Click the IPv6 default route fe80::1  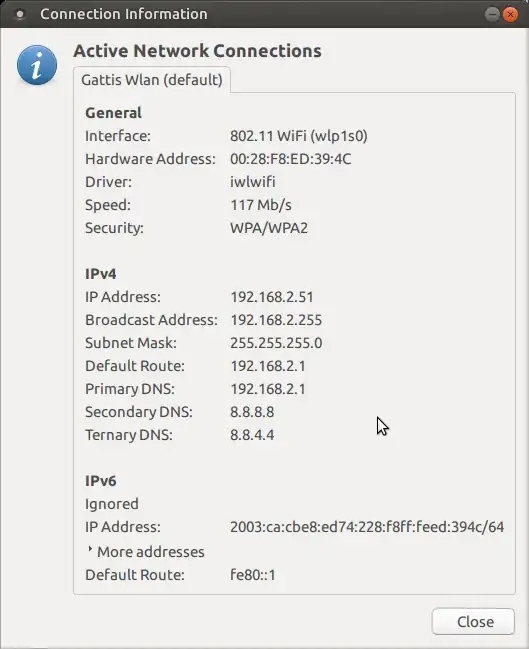[x=252, y=575]
